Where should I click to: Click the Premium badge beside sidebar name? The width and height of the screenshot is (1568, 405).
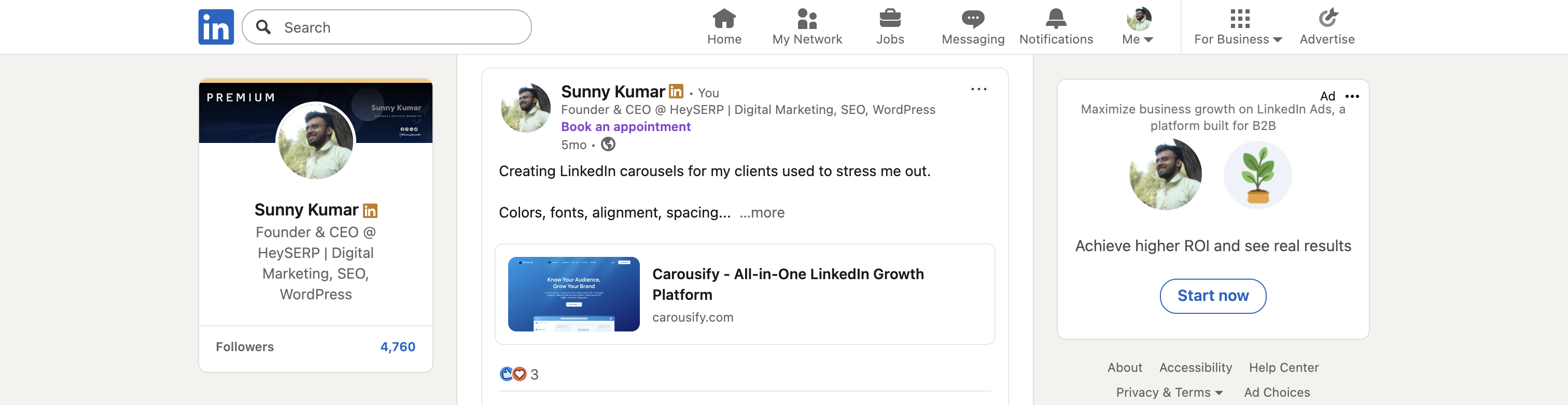370,210
